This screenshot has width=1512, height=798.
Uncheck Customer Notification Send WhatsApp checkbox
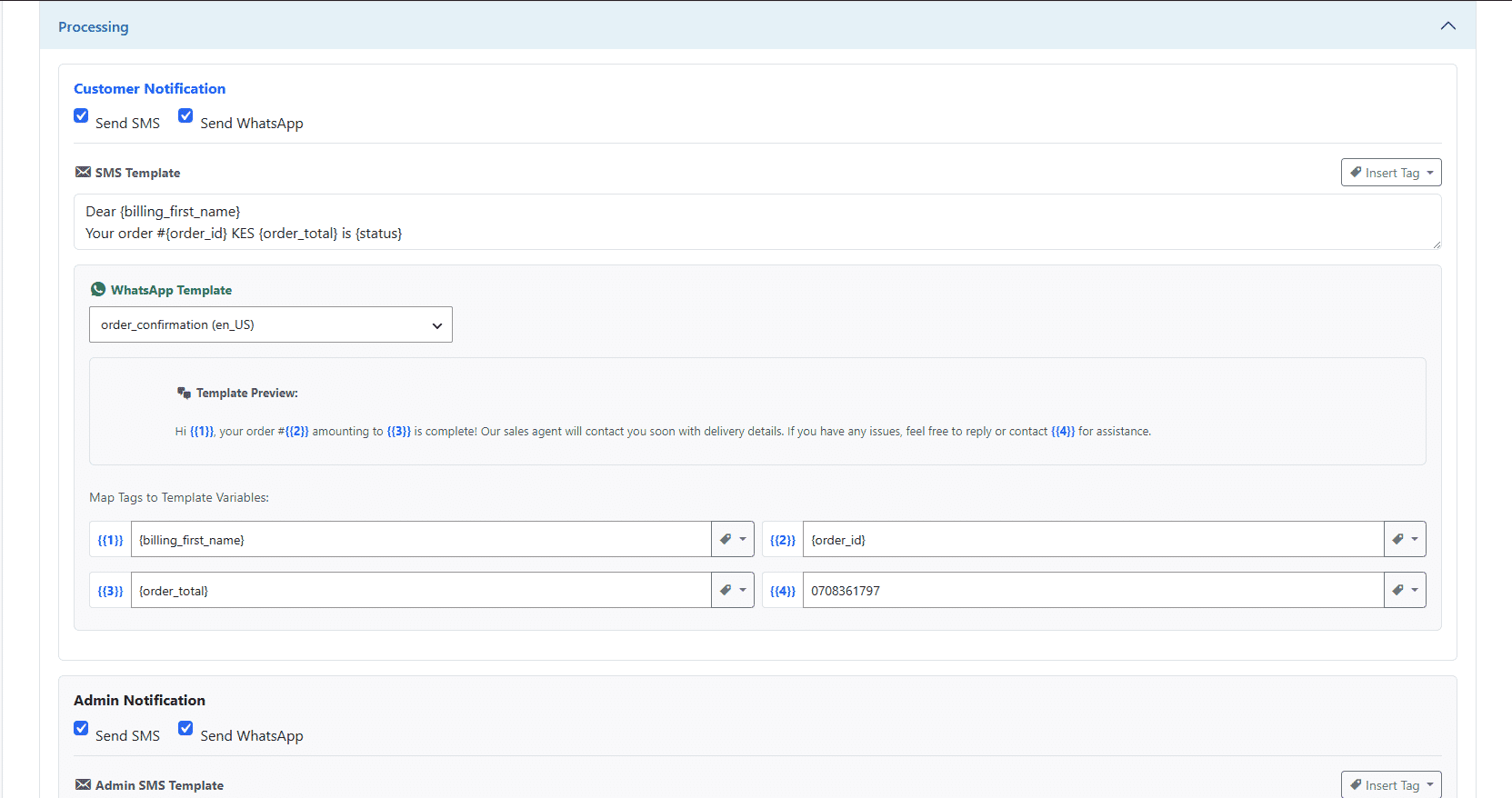[185, 115]
